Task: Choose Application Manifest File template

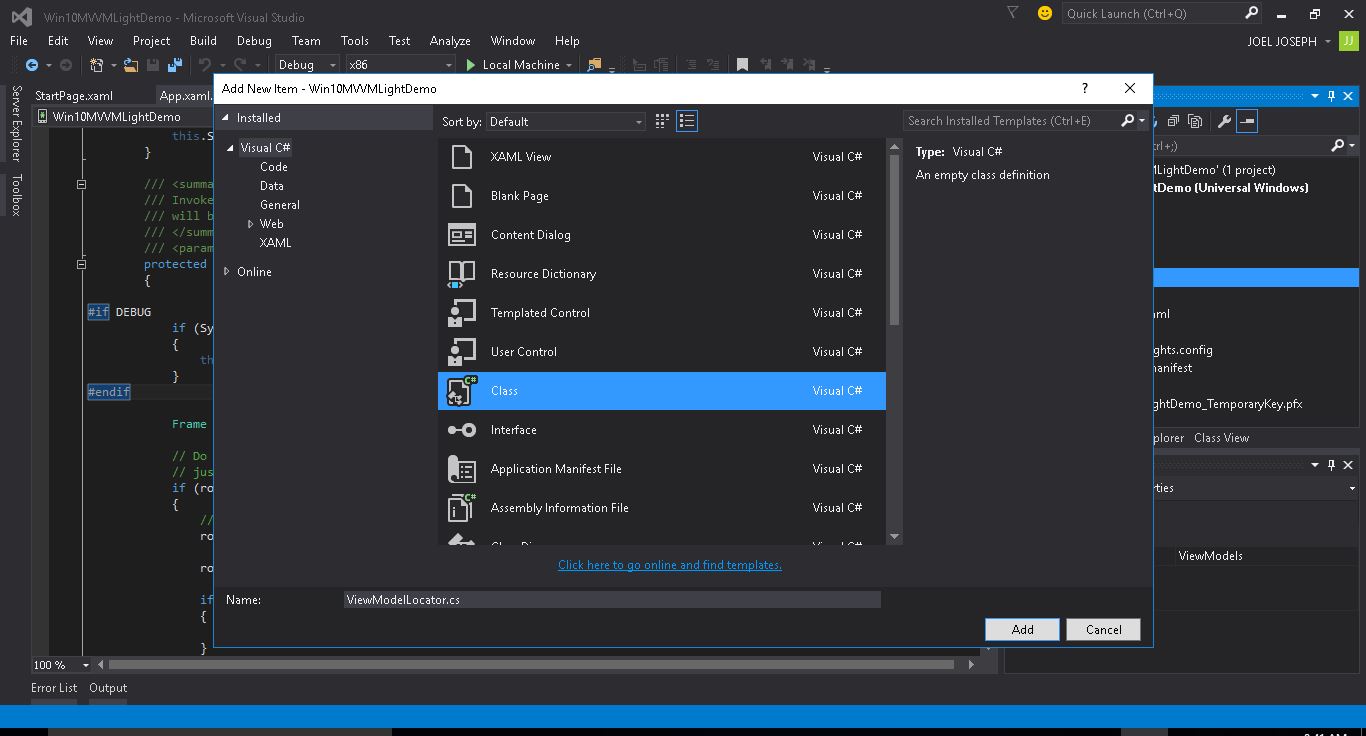Action: pos(661,469)
